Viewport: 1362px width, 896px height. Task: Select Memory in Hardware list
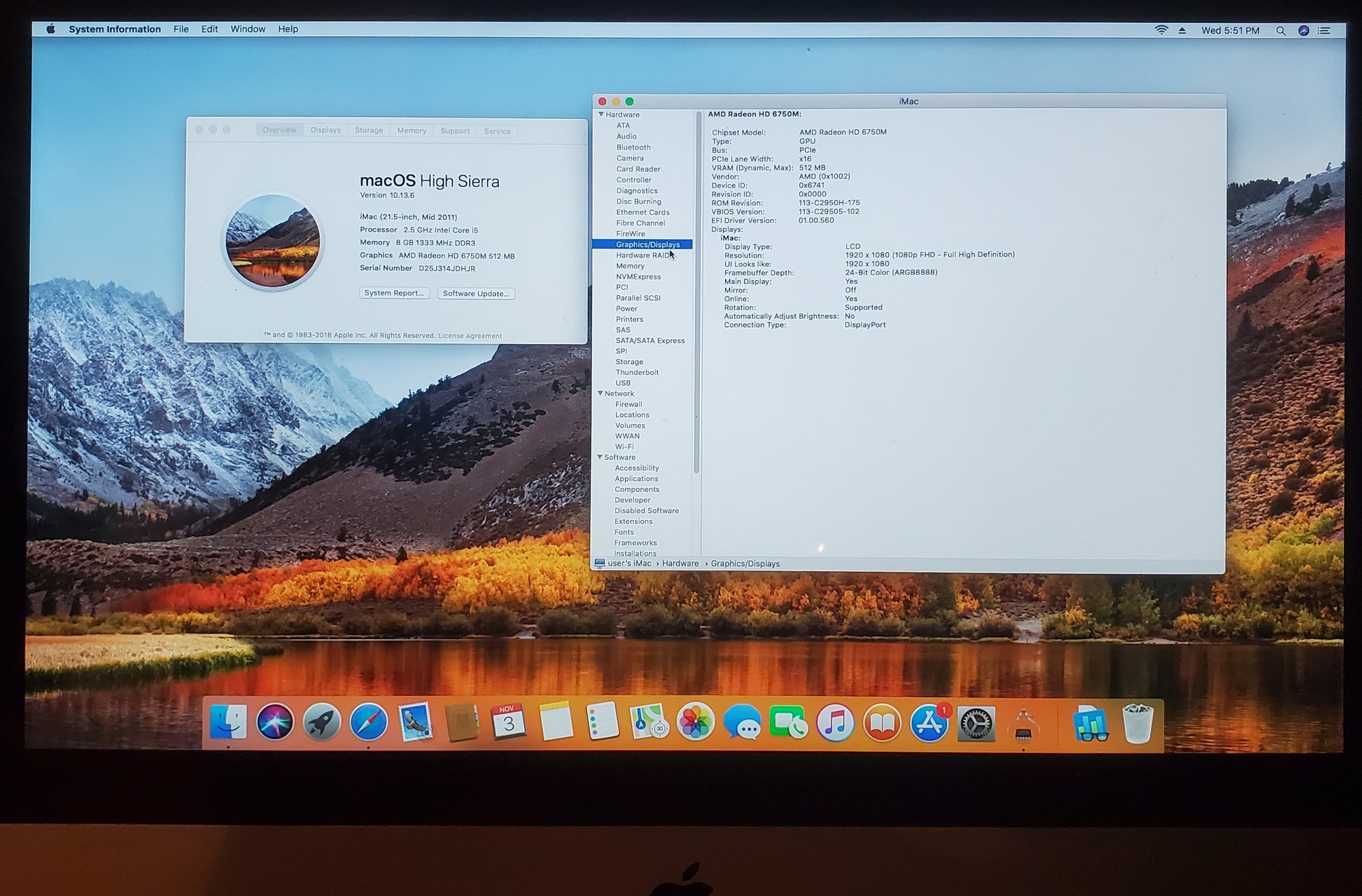click(x=630, y=266)
